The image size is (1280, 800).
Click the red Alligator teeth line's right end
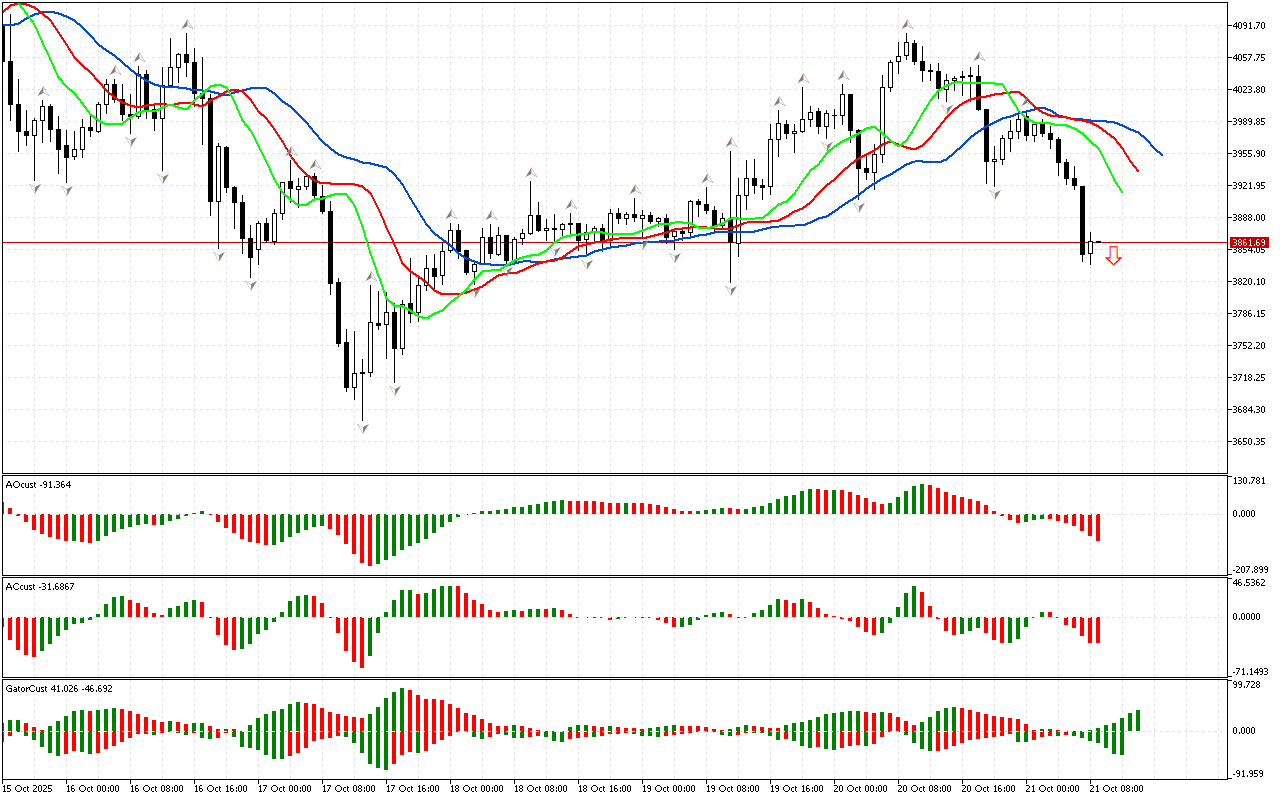1137,169
